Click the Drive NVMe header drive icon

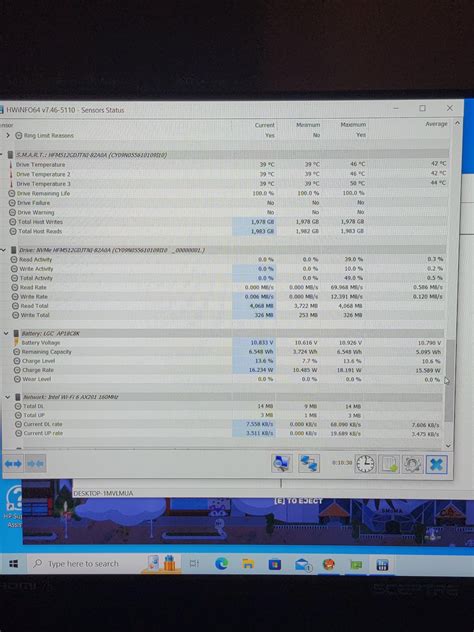(x=14, y=250)
